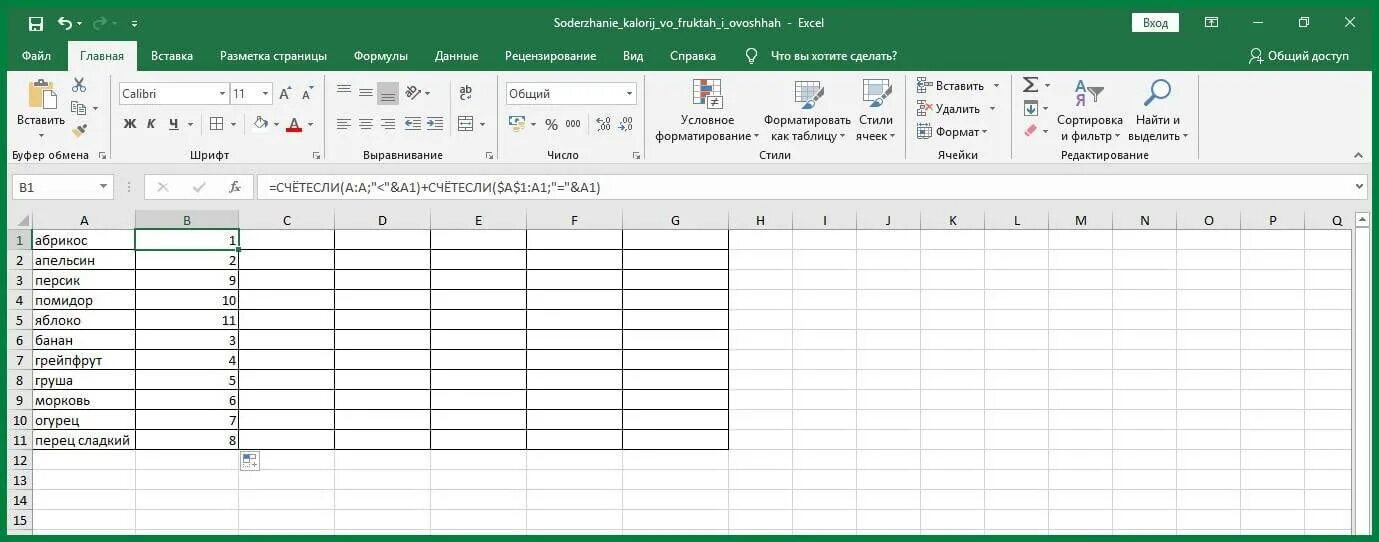Toggle bold Ж formatting
Screen dimensions: 1379x542
pyautogui.click(x=129, y=124)
